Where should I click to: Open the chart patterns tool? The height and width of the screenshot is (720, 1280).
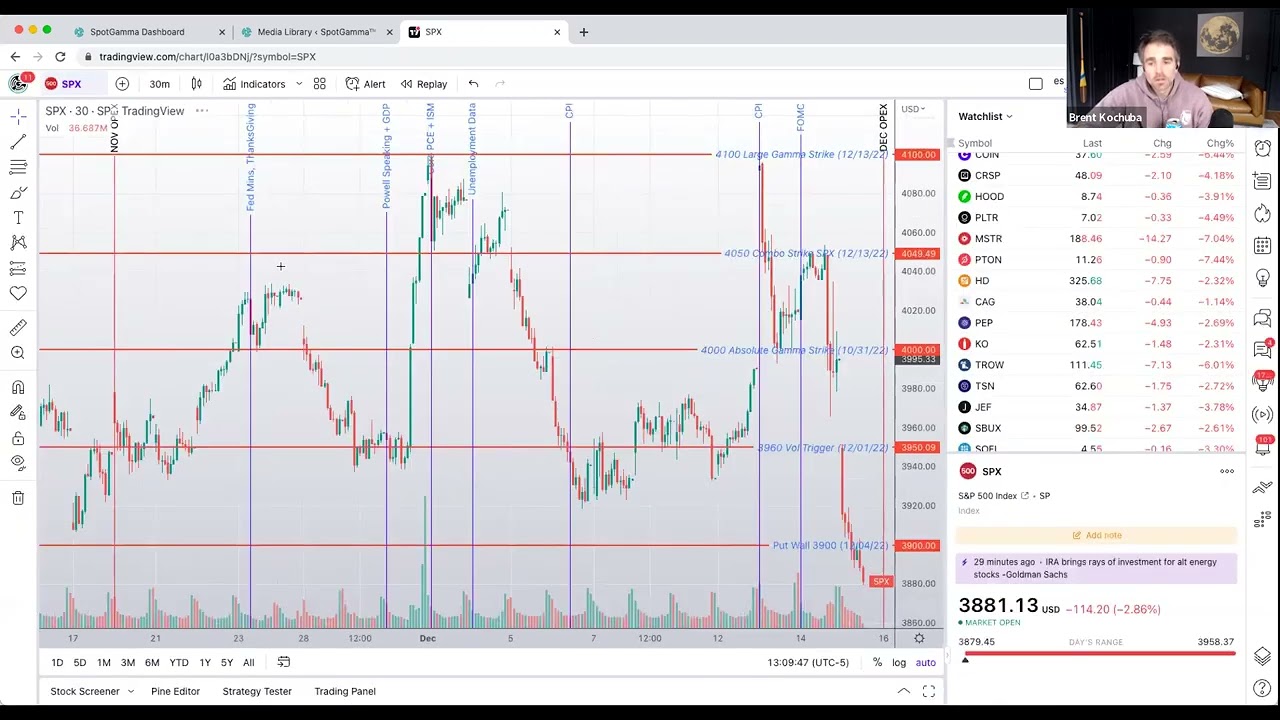(x=18, y=242)
